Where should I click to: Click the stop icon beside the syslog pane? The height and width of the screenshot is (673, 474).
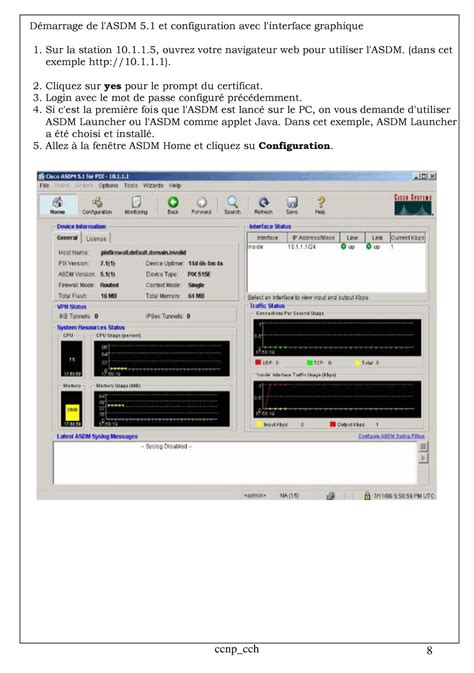pyautogui.click(x=423, y=447)
